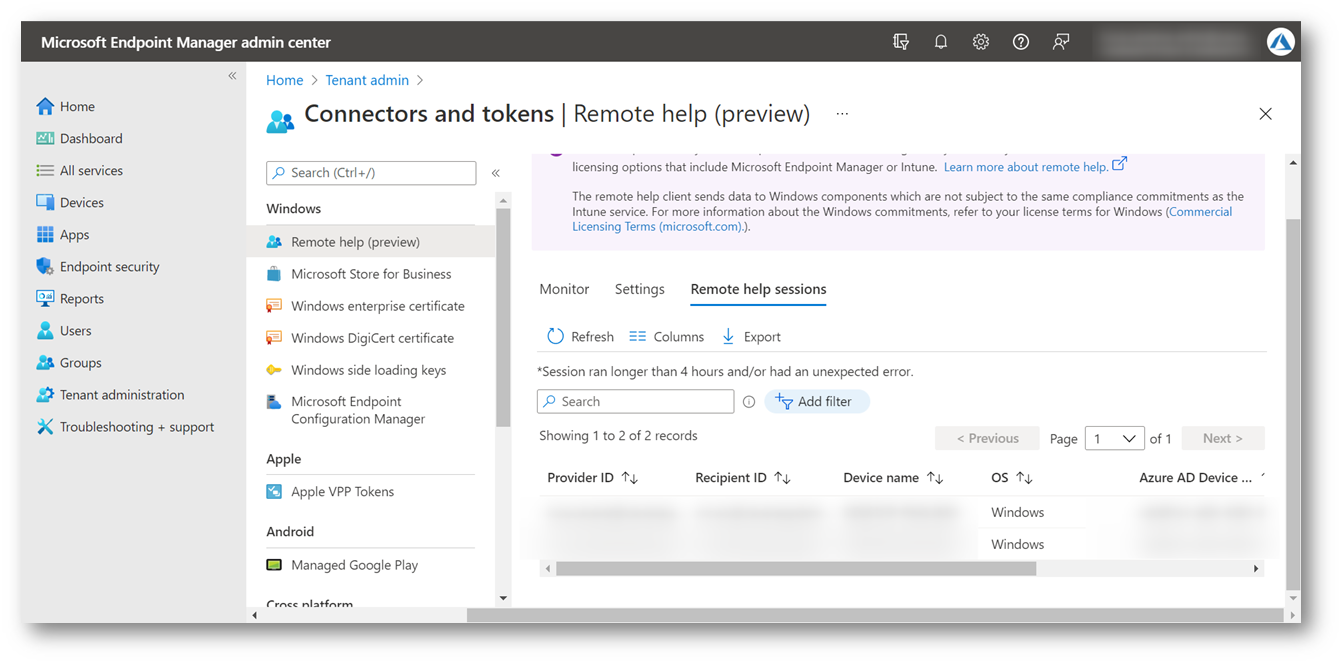Sort by the Provider ID column
This screenshot has height=665, width=1343.
(593, 478)
